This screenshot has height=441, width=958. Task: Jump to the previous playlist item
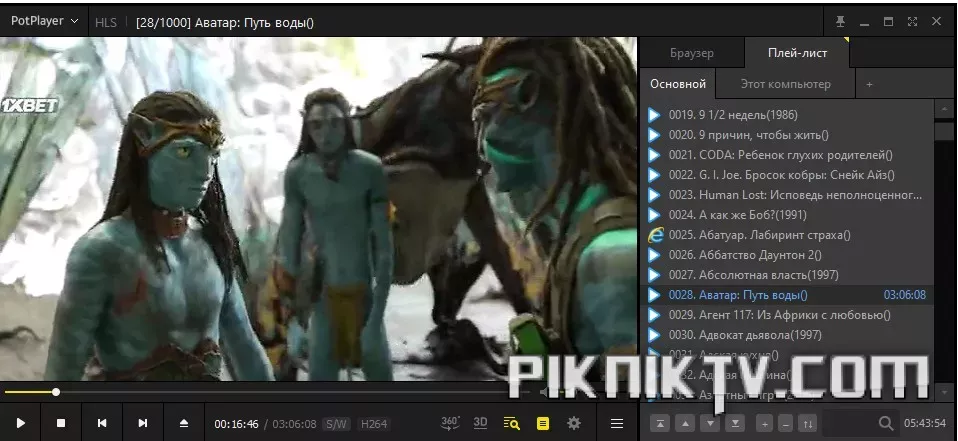[102, 423]
